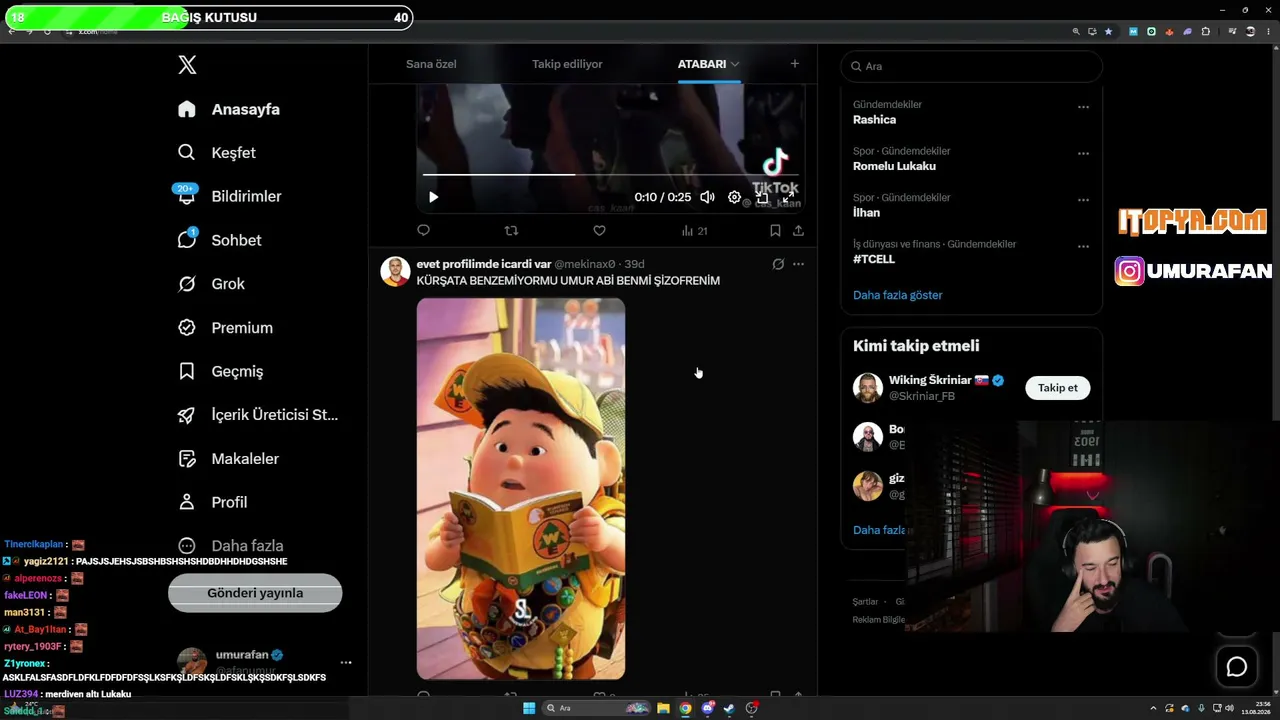Enter video fullscreen mode
The height and width of the screenshot is (720, 1280).
(x=788, y=197)
